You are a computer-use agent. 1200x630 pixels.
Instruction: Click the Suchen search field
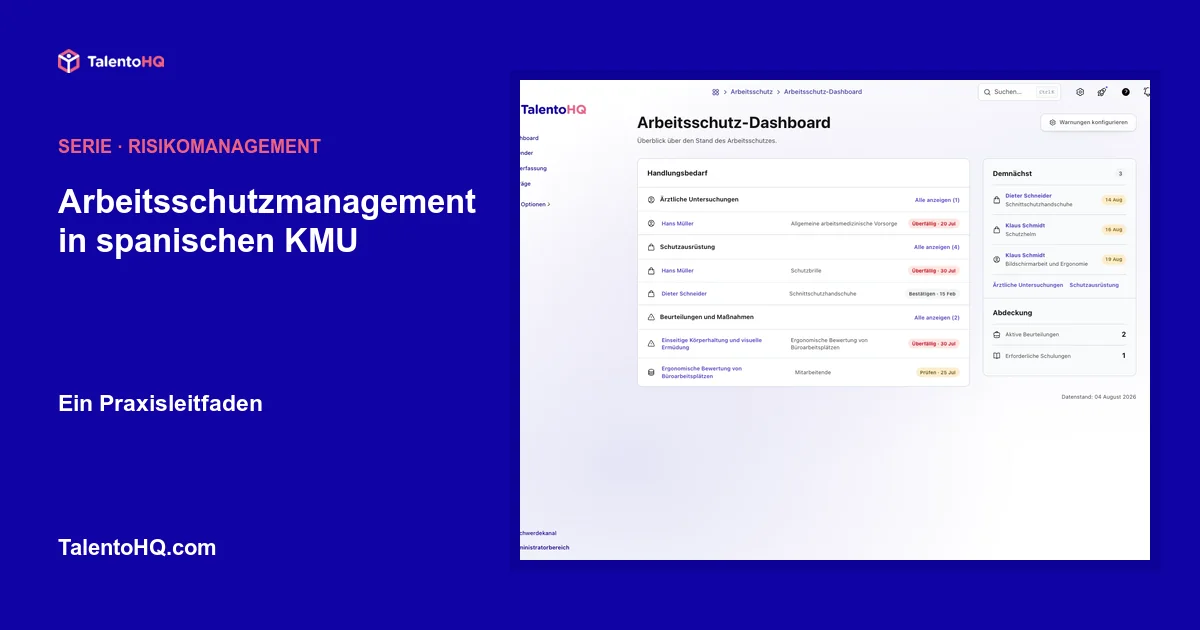pyautogui.click(x=1020, y=92)
